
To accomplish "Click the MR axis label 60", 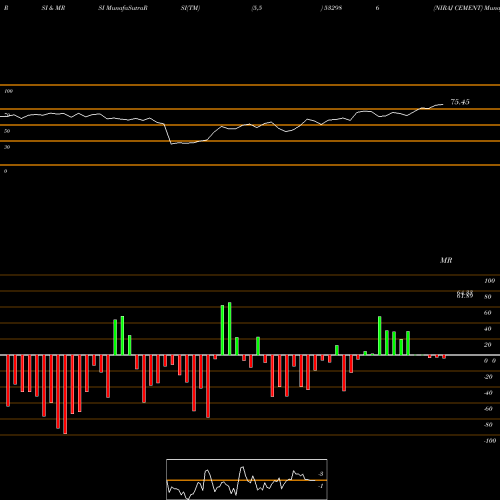I will coord(488,313).
